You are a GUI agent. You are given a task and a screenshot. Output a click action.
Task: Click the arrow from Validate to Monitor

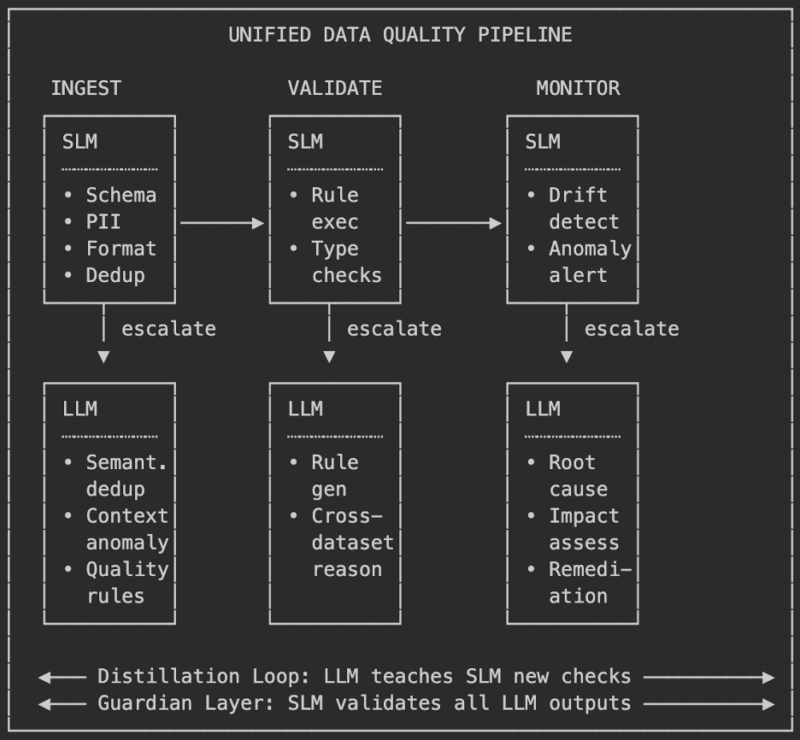click(453, 223)
